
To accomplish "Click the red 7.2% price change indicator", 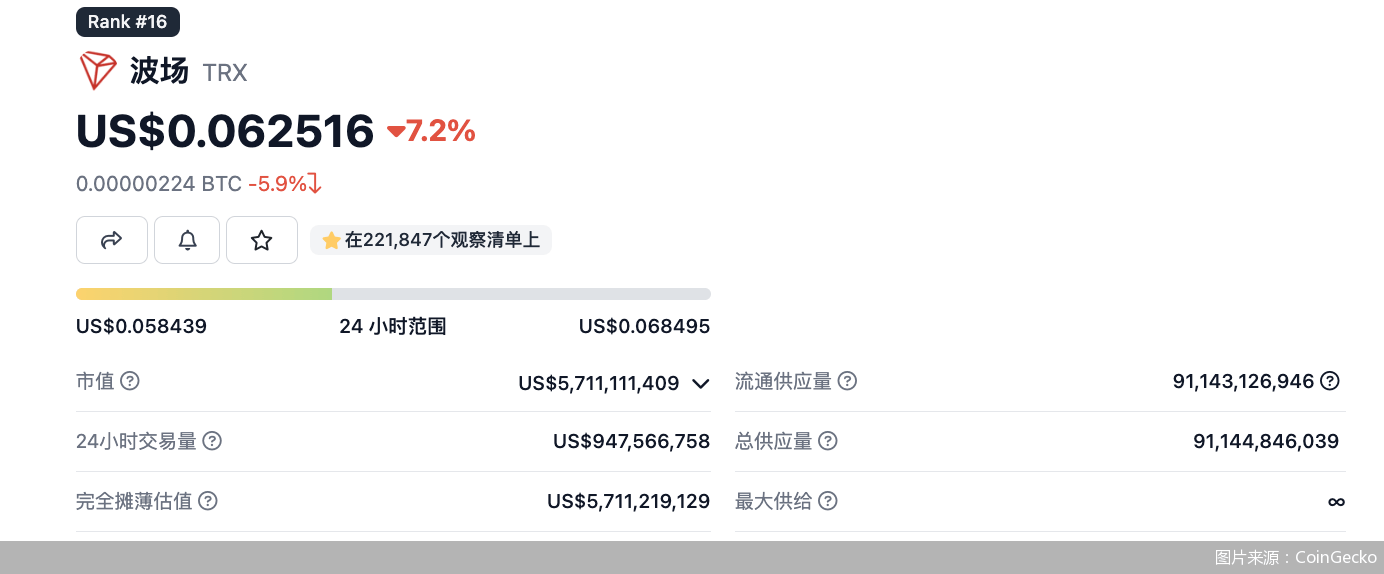I will pos(432,131).
